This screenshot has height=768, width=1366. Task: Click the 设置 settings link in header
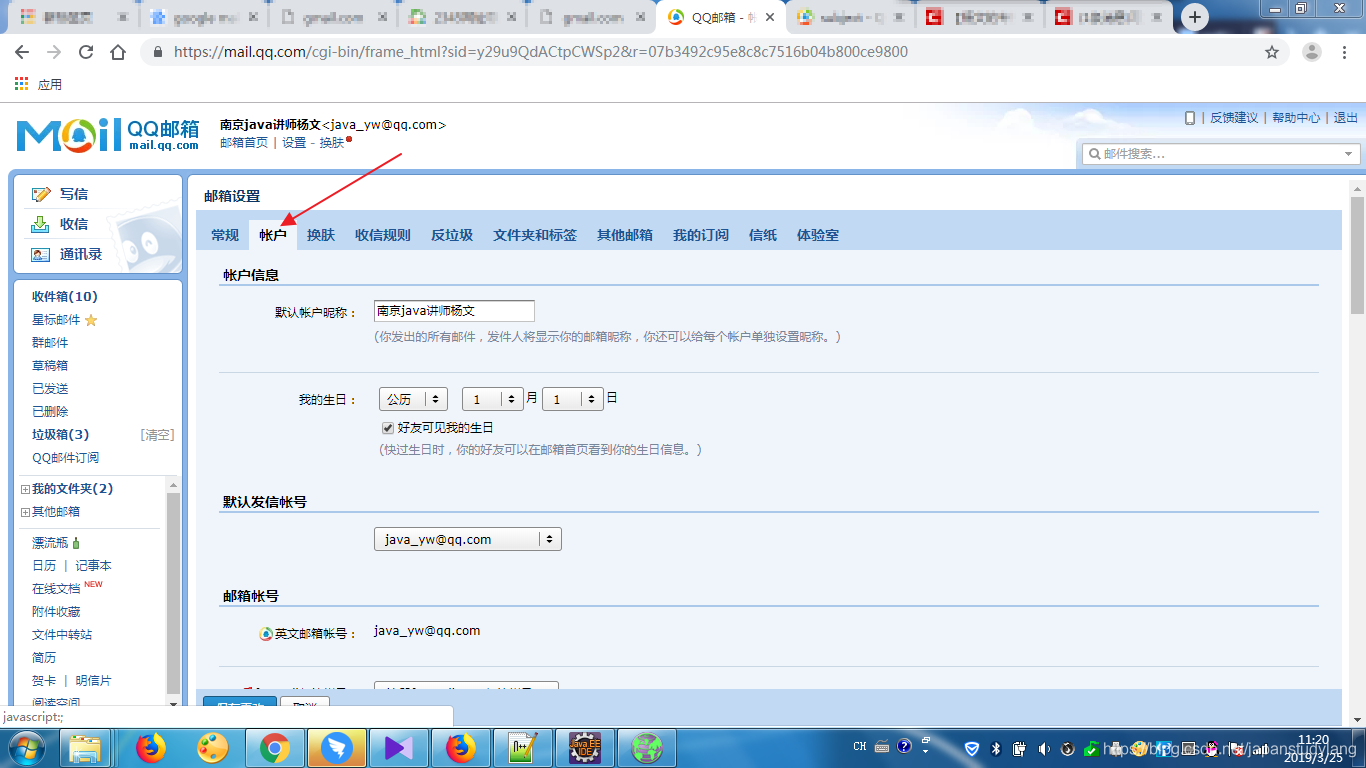[x=294, y=143]
